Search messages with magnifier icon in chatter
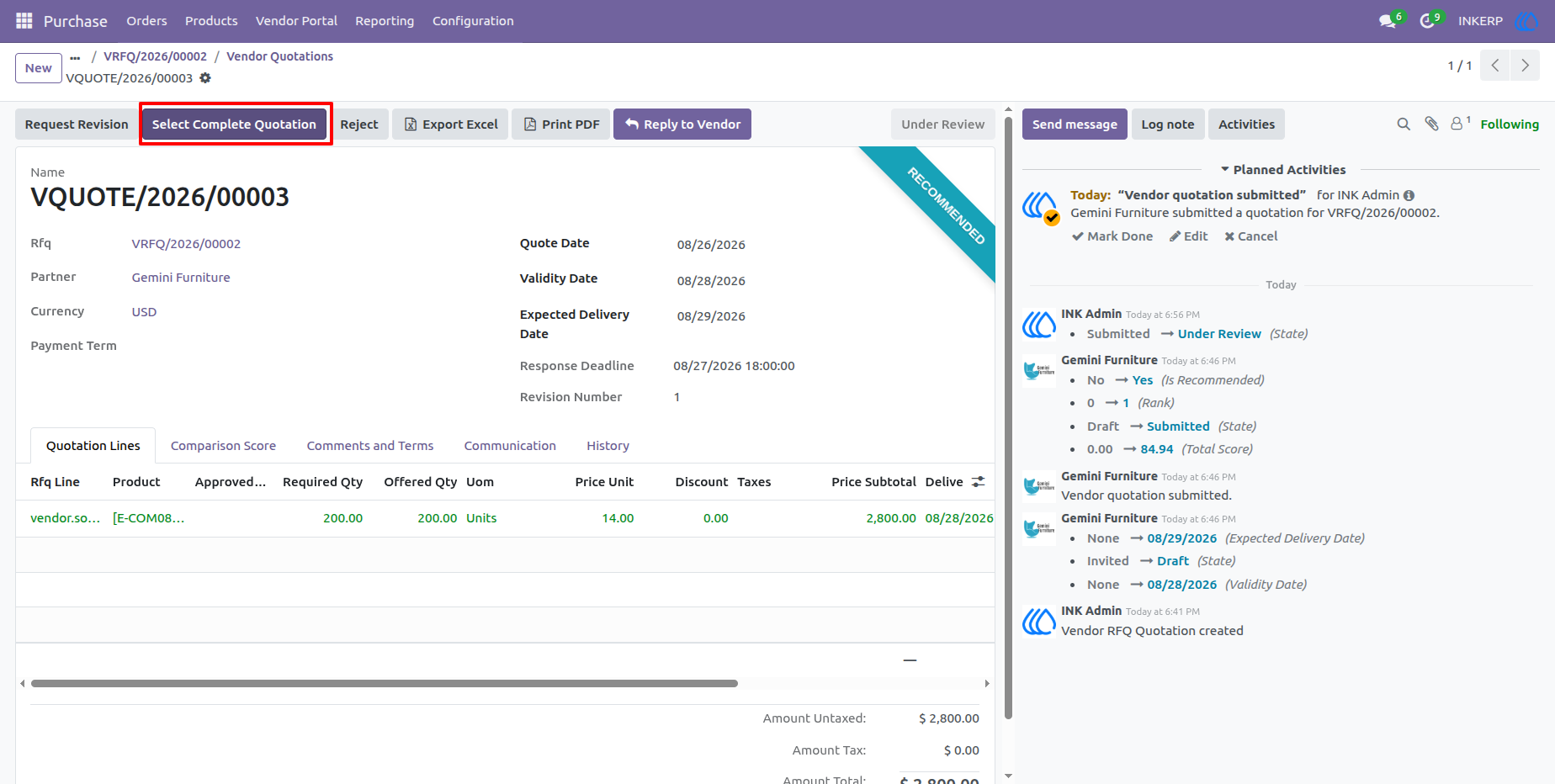The height and width of the screenshot is (784, 1555). (1404, 124)
